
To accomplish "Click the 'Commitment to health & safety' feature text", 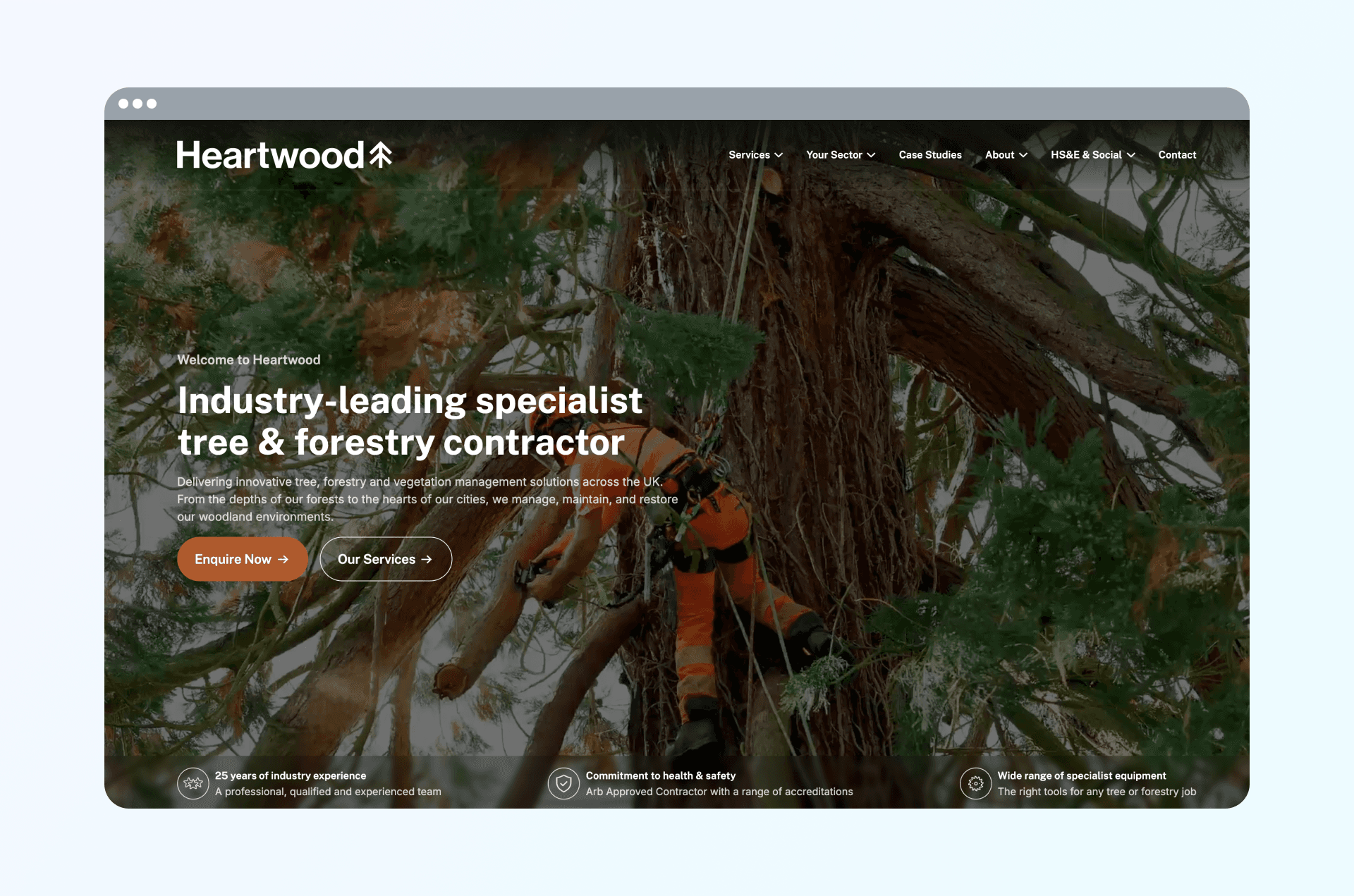I will coord(661,775).
